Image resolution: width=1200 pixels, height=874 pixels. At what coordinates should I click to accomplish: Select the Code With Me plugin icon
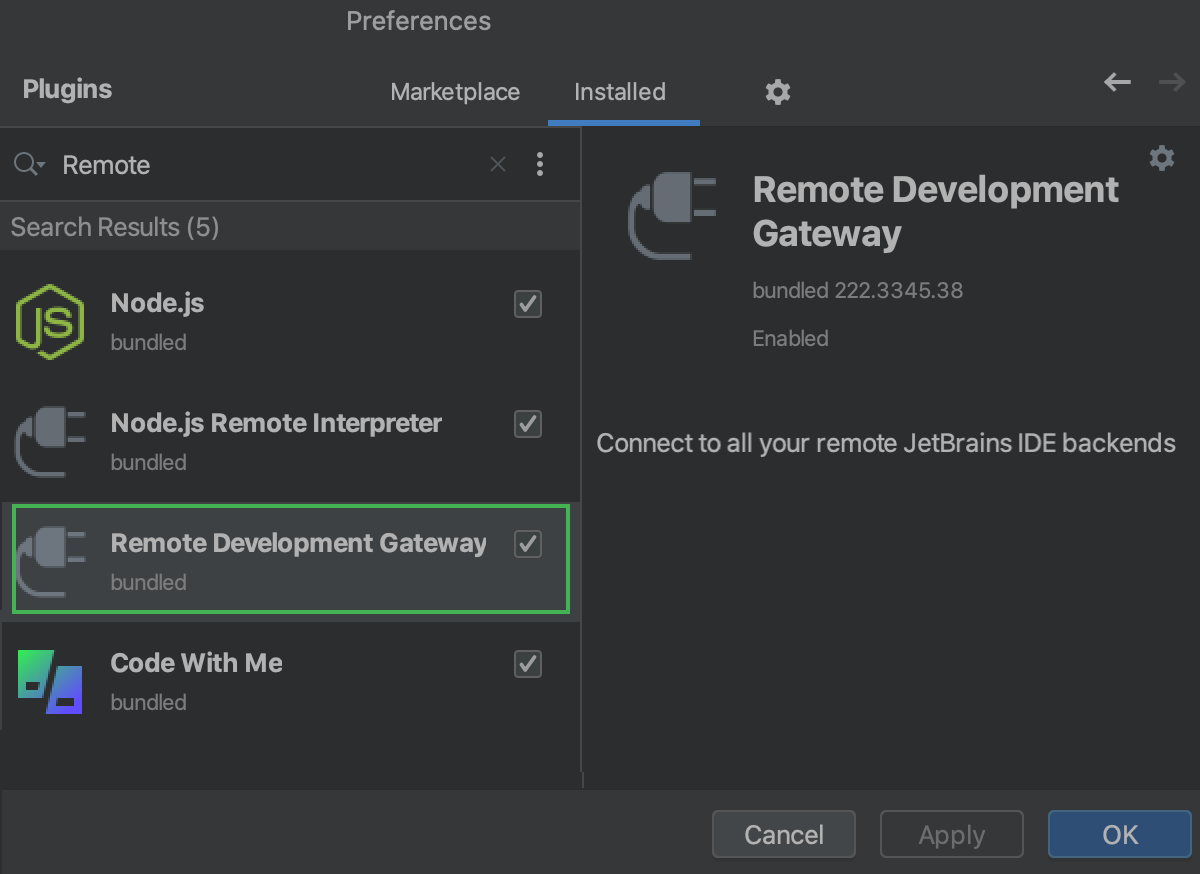[50, 680]
